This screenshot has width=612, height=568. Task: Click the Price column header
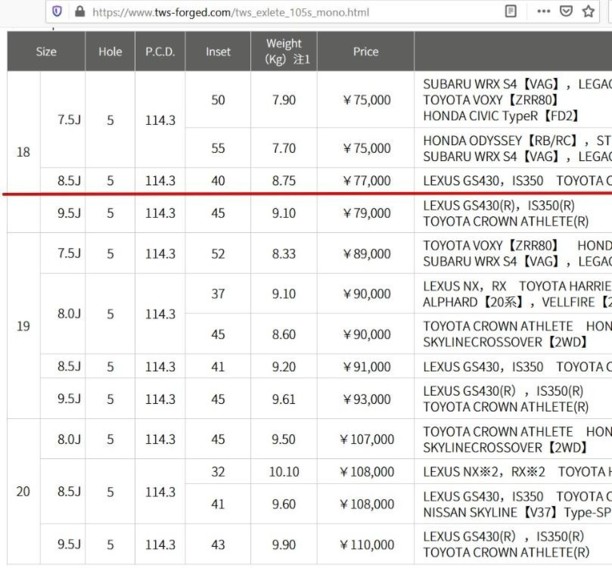coord(366,52)
